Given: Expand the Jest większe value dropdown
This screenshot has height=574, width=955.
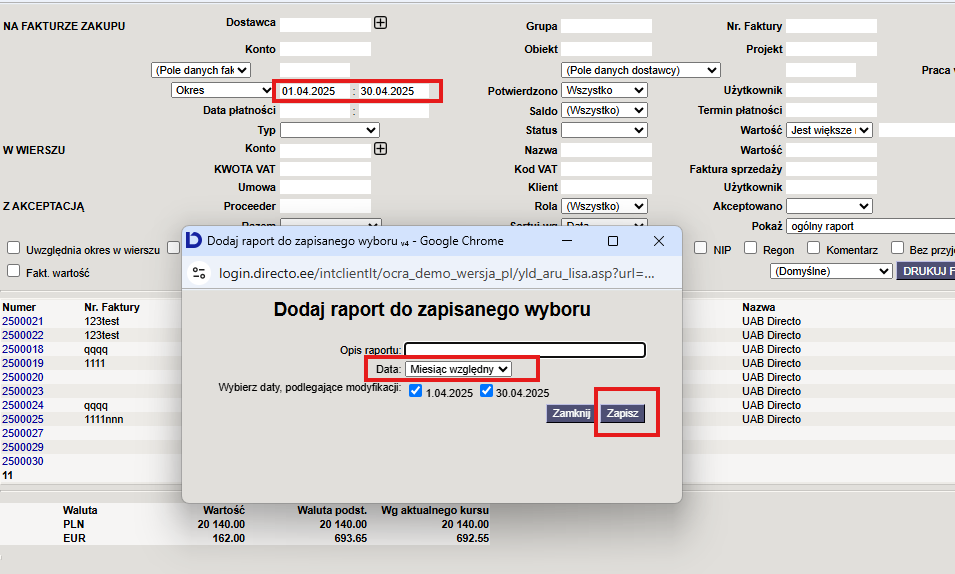Looking at the screenshot, I should click(x=830, y=130).
